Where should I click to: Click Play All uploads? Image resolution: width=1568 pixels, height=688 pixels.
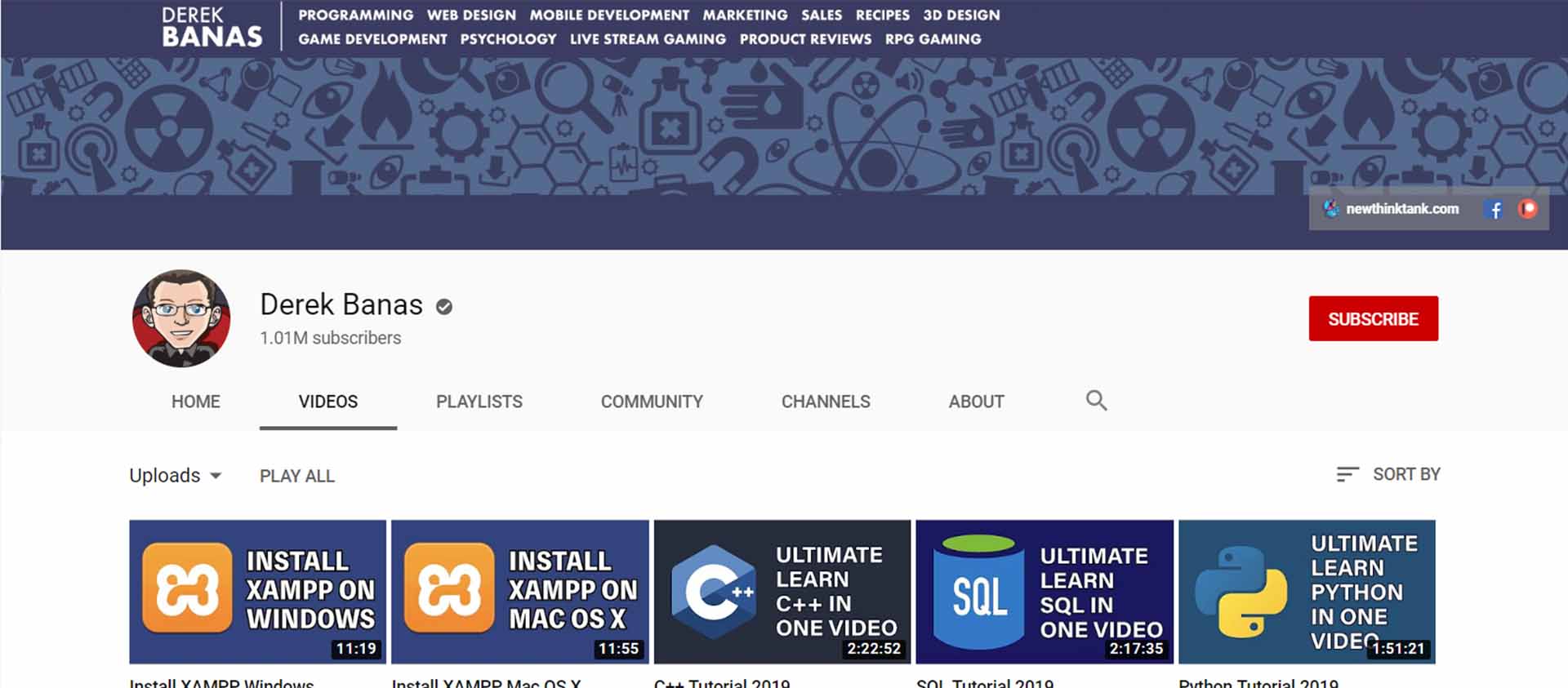point(297,476)
